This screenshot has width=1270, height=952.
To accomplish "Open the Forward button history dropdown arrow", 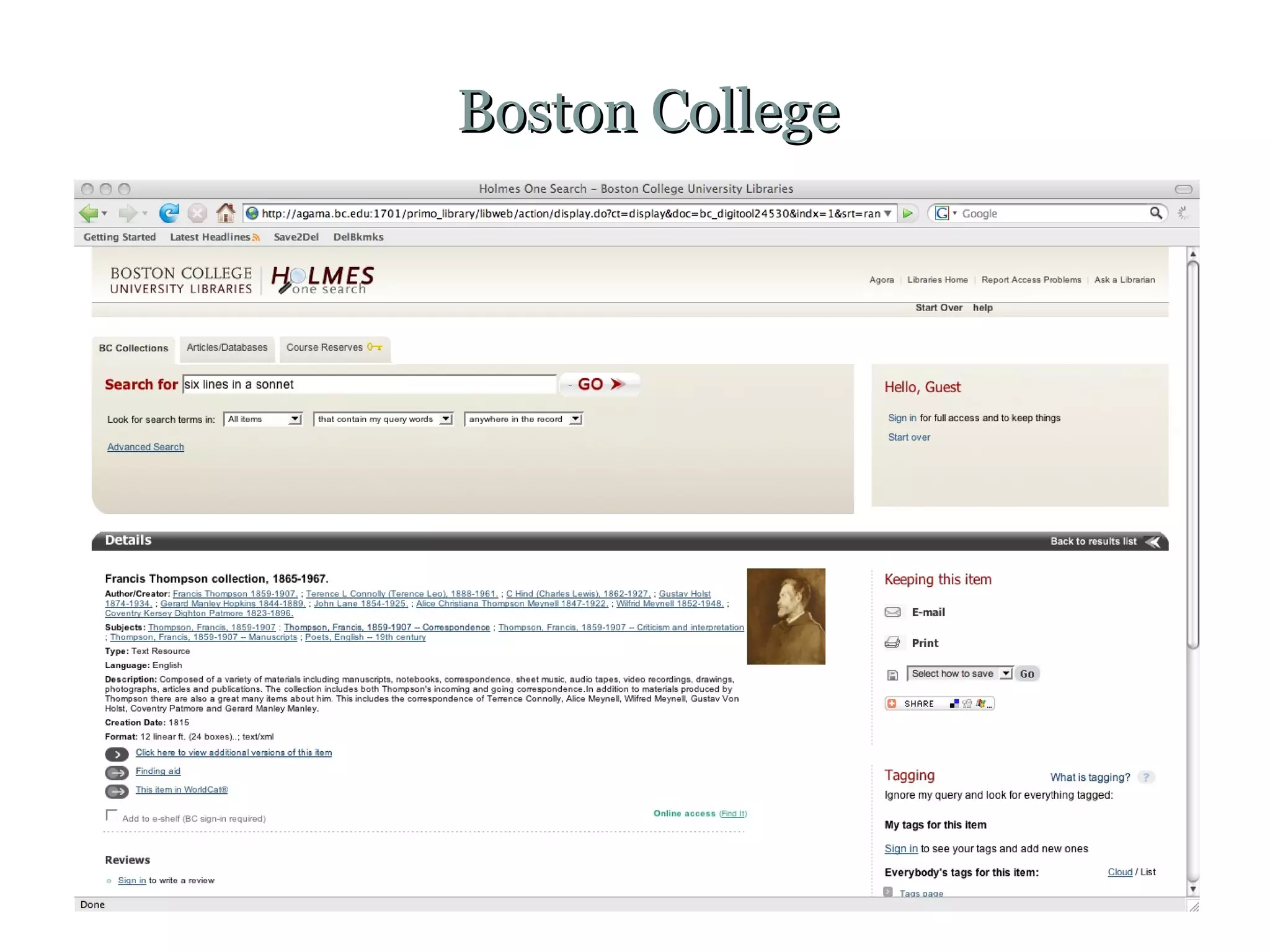I will (x=144, y=214).
